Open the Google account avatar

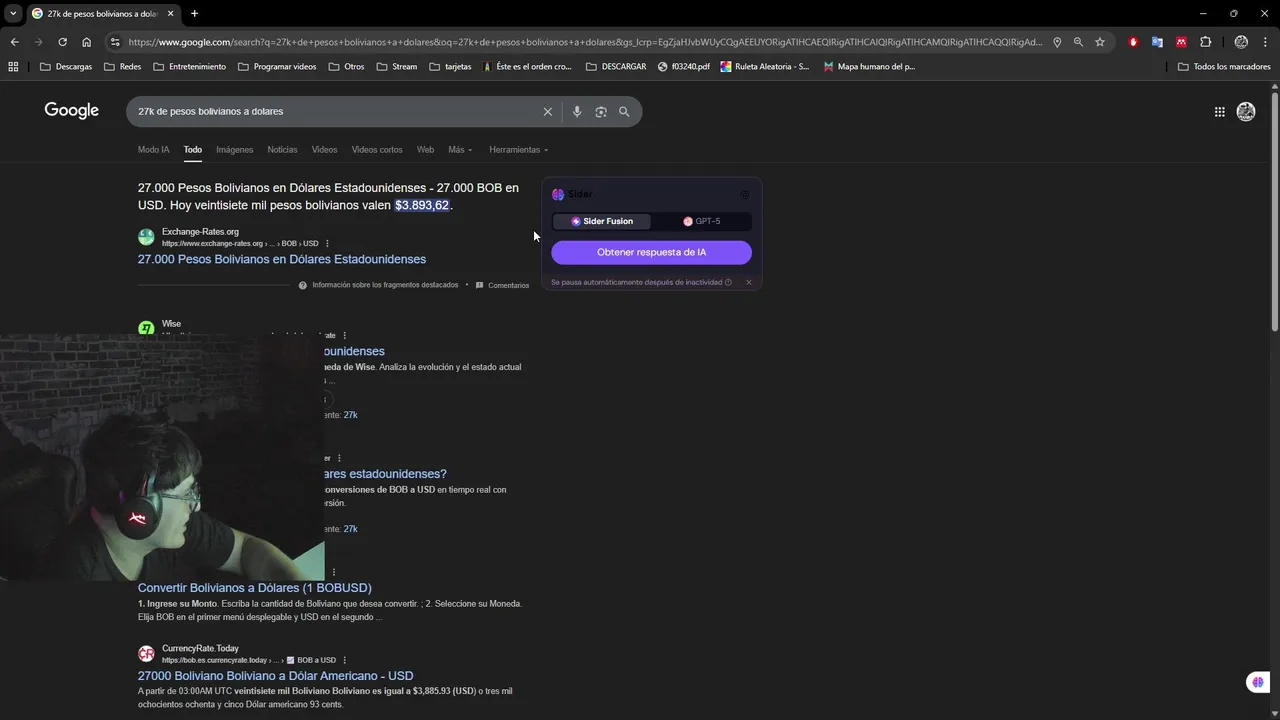click(x=1246, y=112)
